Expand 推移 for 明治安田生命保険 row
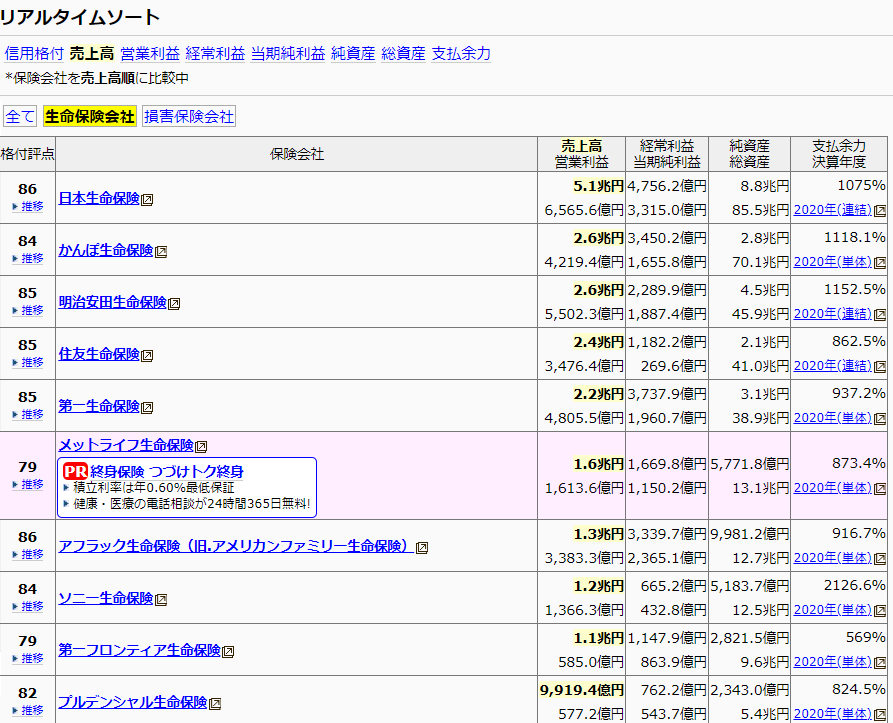Viewport: 893px width, 723px height. [x=28, y=310]
